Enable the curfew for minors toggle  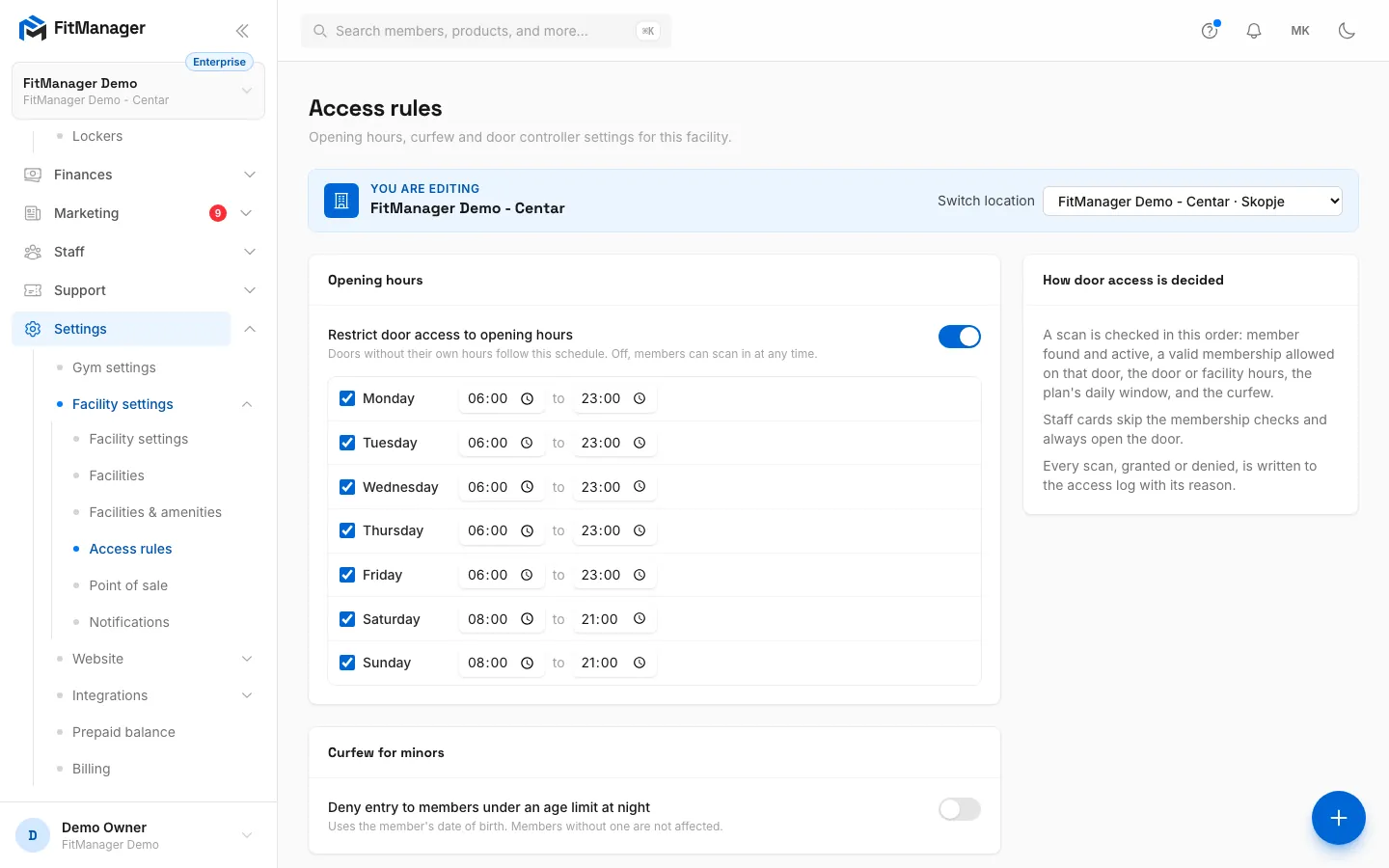pos(960,809)
